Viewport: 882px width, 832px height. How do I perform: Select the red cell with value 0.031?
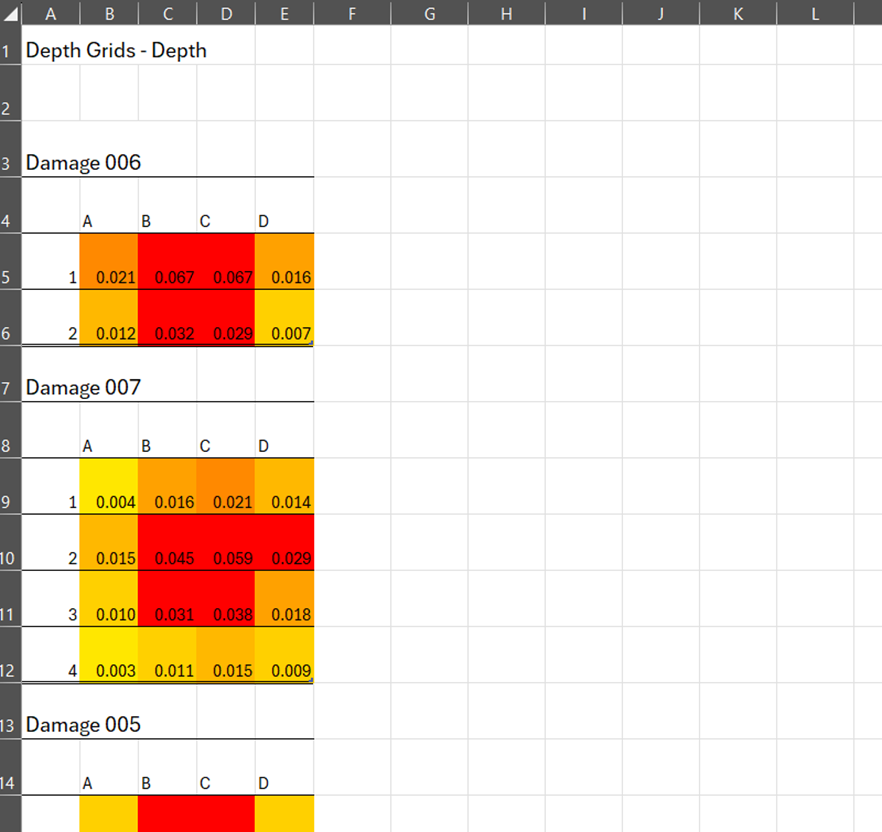(168, 599)
